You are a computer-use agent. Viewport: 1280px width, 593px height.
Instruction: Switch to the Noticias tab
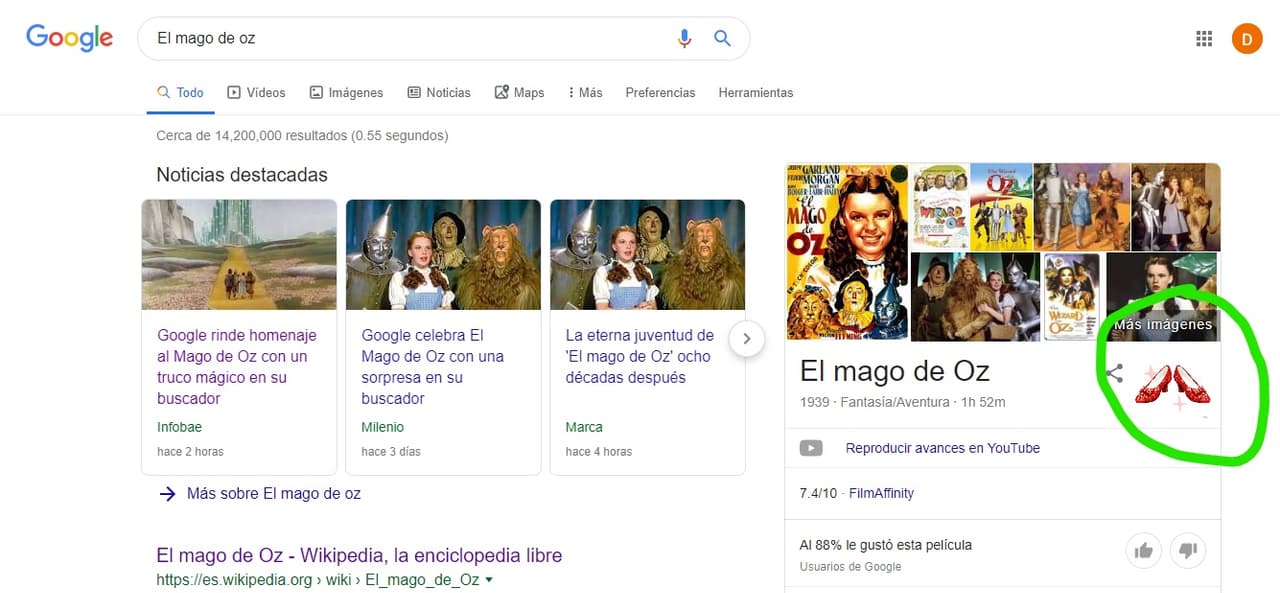click(439, 92)
